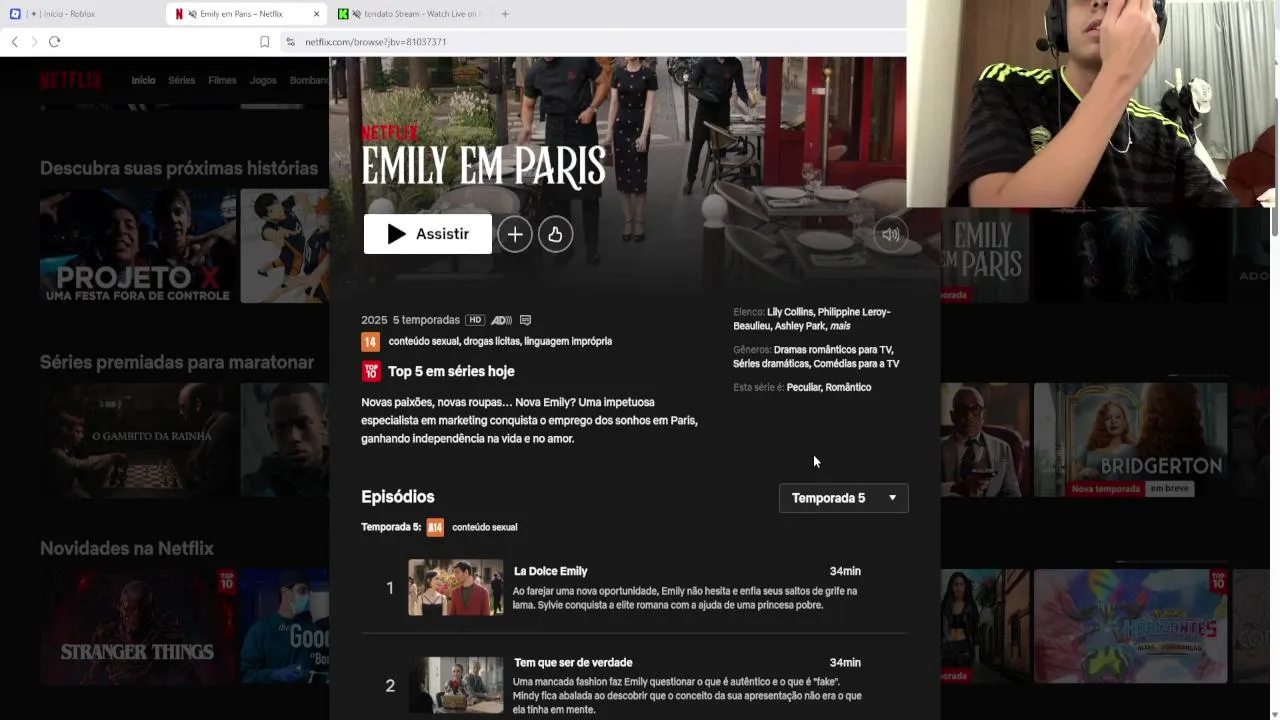Viewport: 1280px width, 720px height.
Task: Go to Início in Netflix nav
Action: (143, 80)
